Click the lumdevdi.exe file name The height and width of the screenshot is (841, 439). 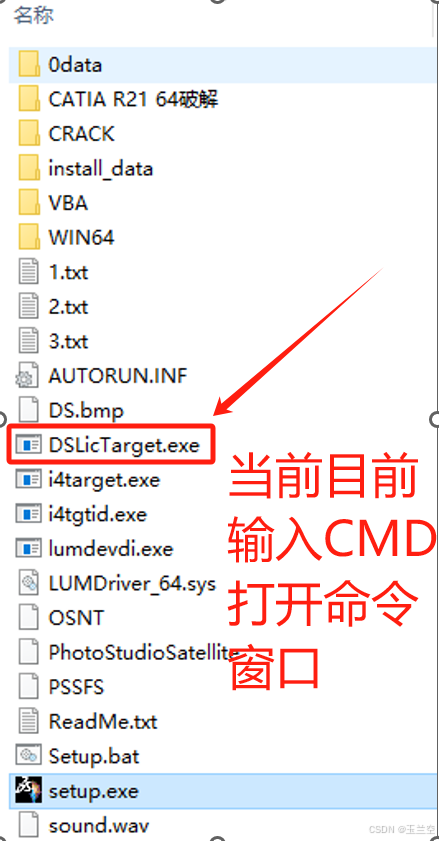(111, 549)
